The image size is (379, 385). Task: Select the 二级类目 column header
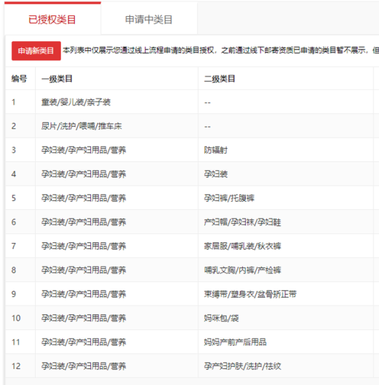(219, 79)
